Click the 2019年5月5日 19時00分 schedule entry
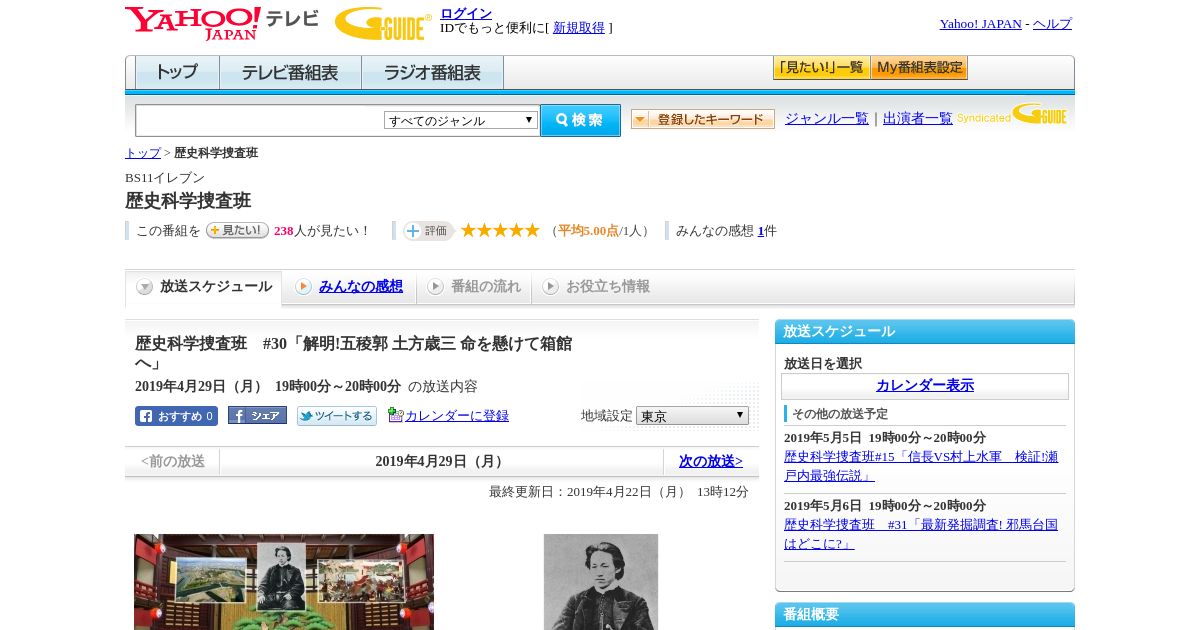The width and height of the screenshot is (1200, 630). pos(885,438)
